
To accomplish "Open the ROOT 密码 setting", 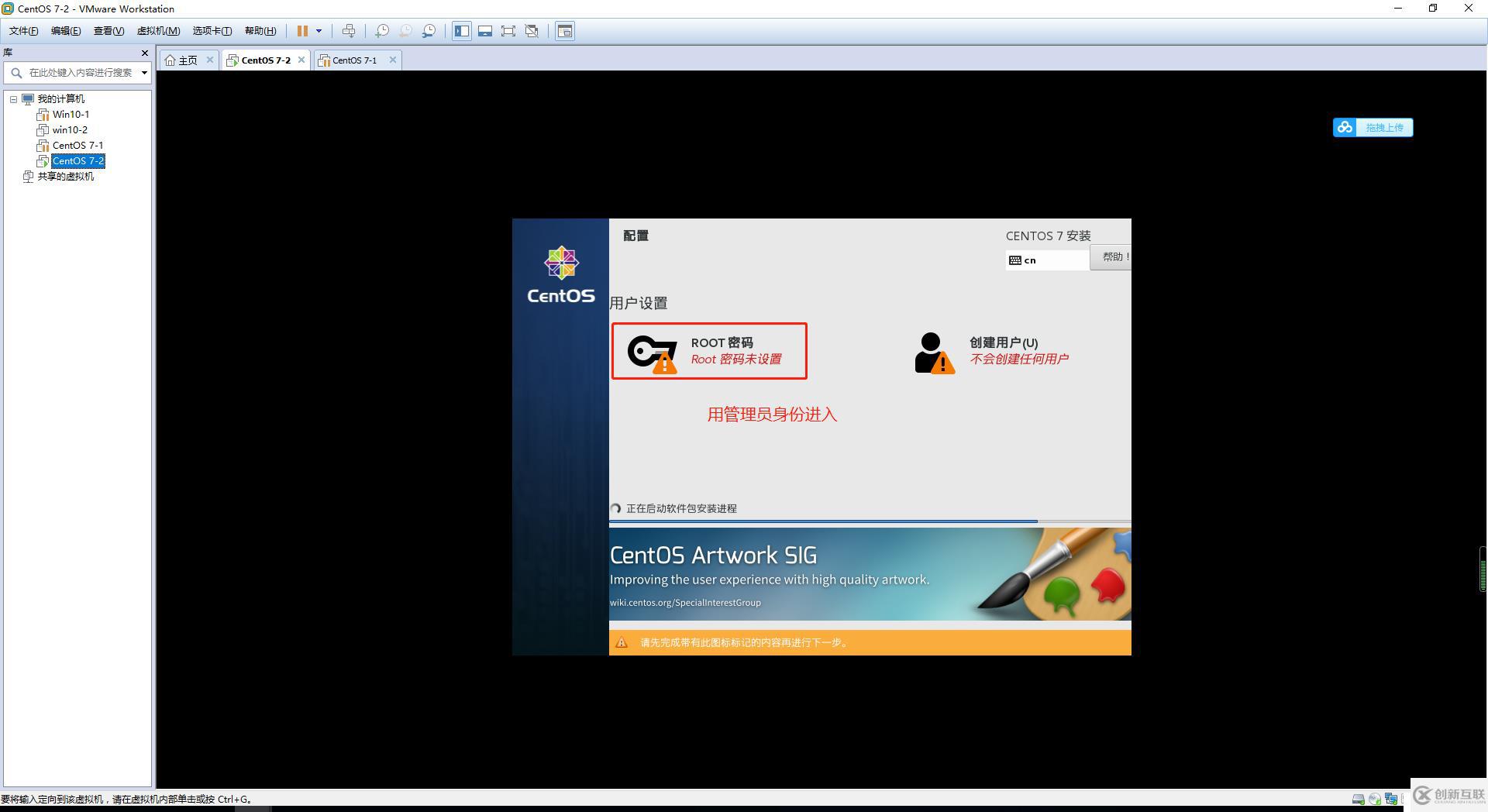I will pos(709,351).
